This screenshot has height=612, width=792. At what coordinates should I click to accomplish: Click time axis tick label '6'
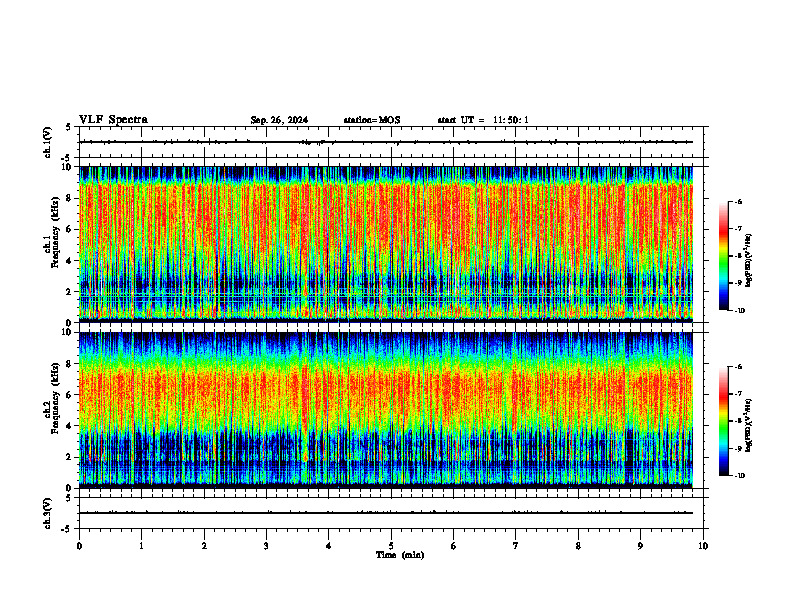coord(454,546)
